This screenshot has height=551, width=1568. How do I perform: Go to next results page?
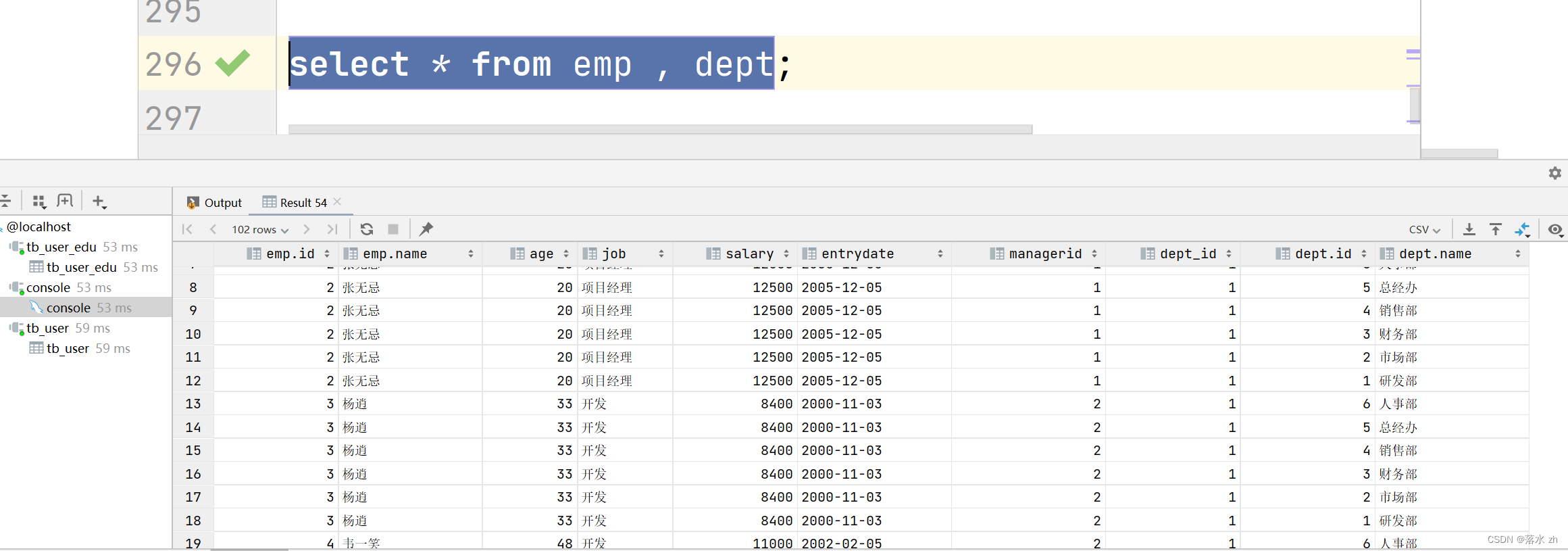click(307, 229)
